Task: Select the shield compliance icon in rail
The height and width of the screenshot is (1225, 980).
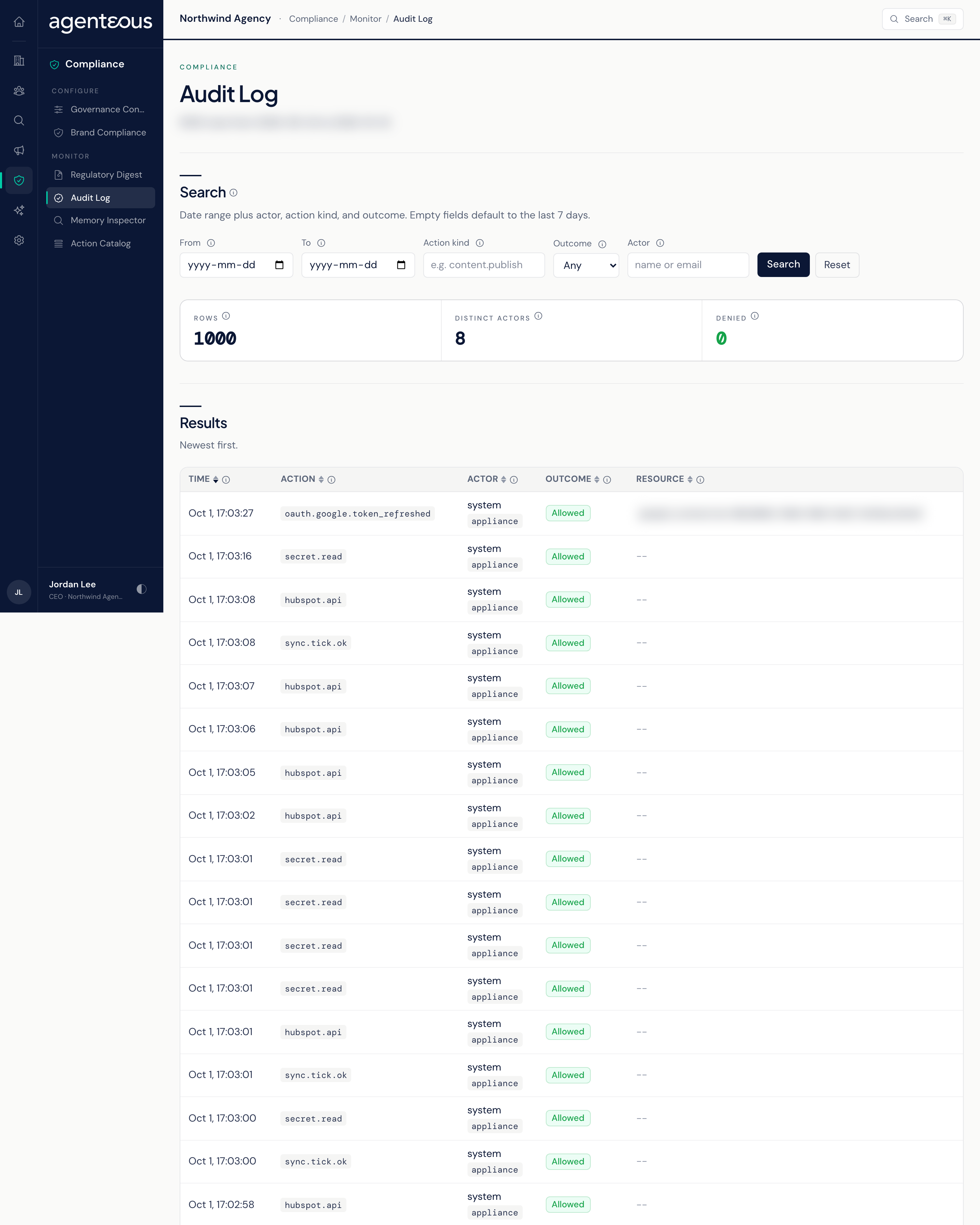Action: coord(19,181)
